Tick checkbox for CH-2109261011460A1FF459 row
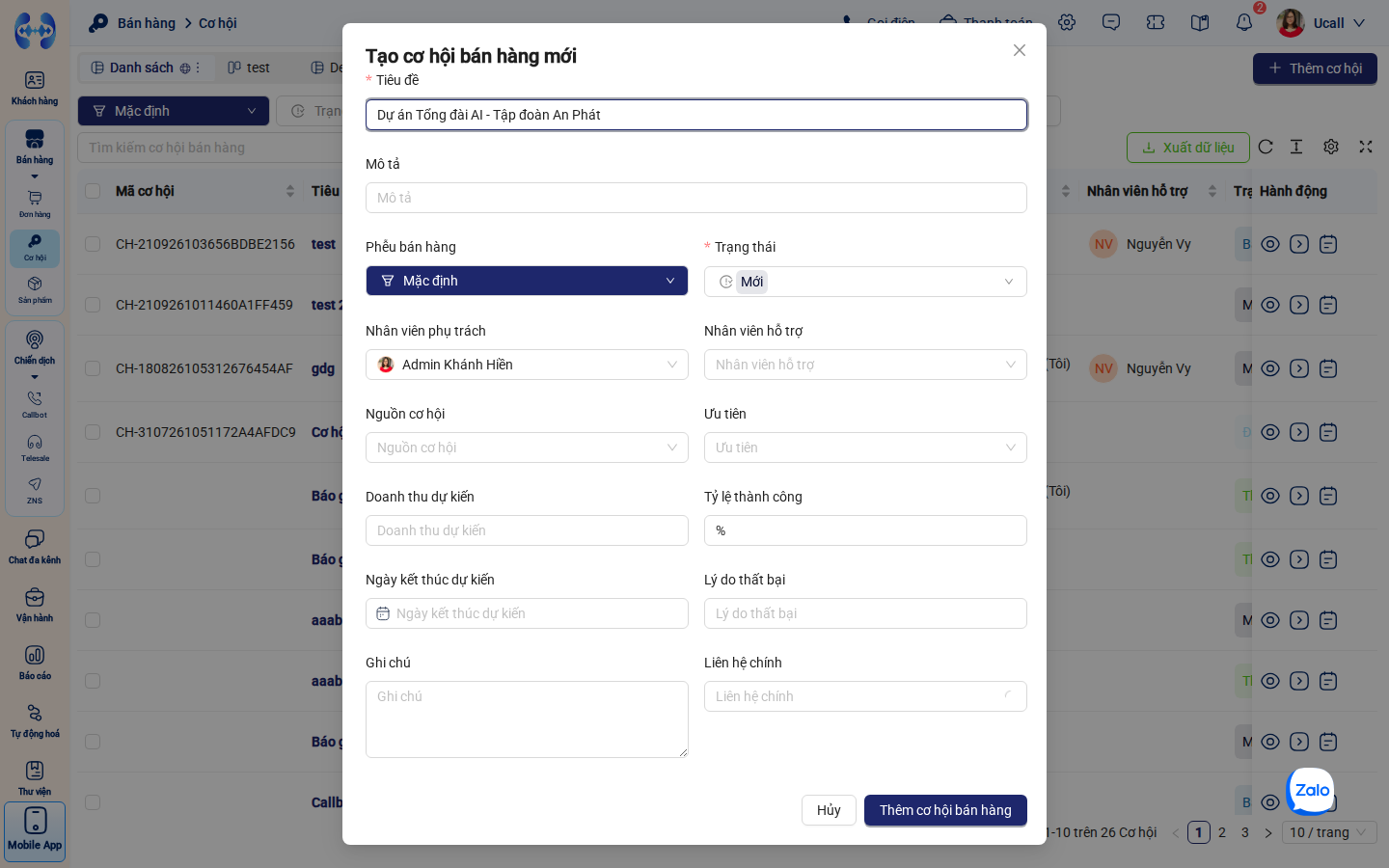 tap(93, 305)
